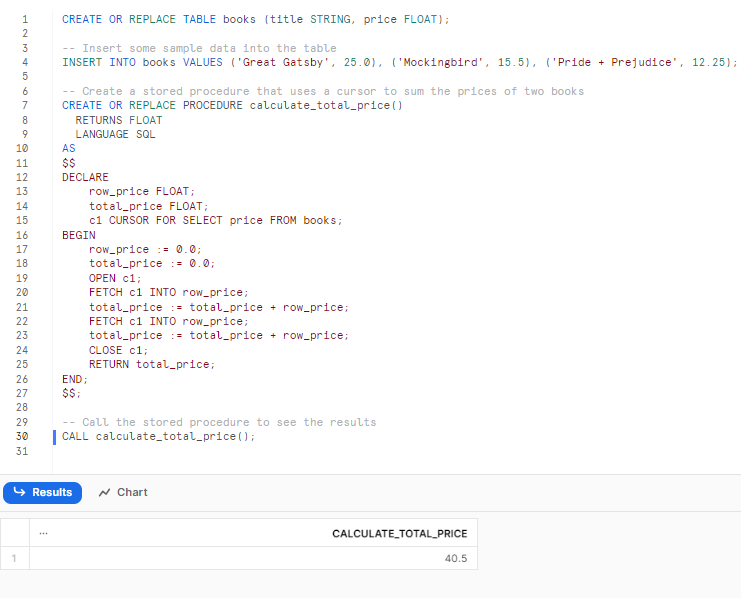The width and height of the screenshot is (741, 598).
Task: Click the BEGIN keyword
Action: click(x=78, y=235)
